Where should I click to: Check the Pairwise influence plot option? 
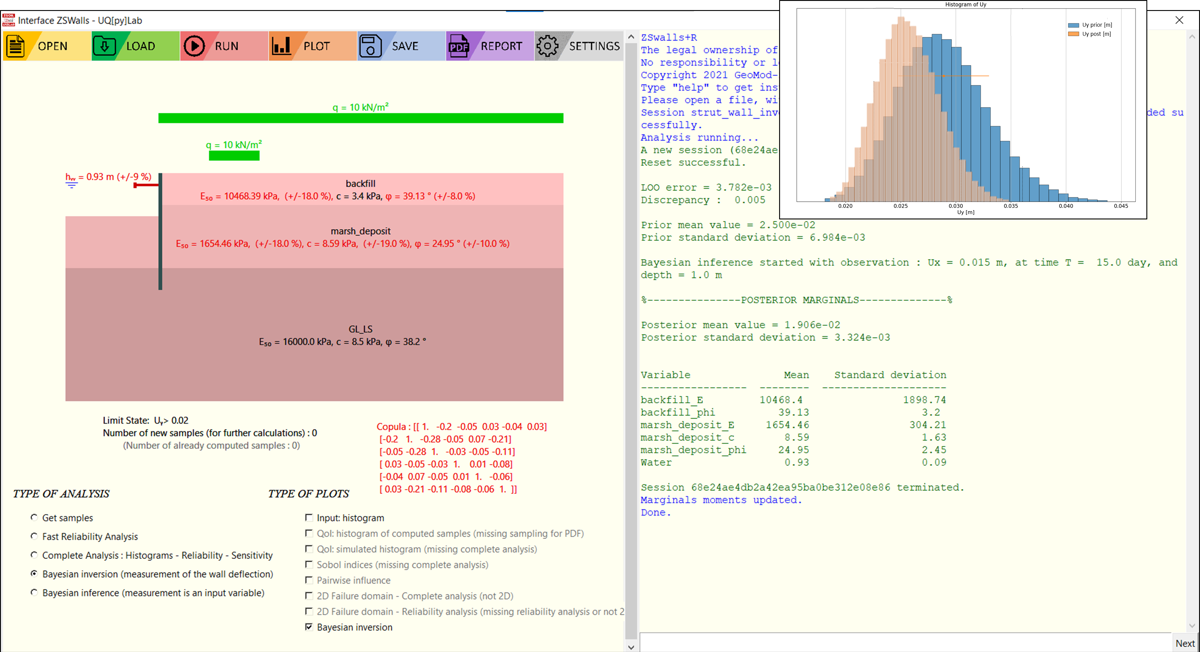[308, 580]
